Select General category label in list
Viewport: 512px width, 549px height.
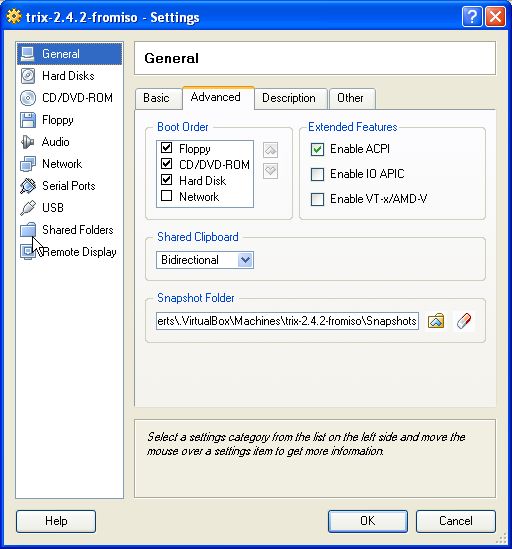coord(61,54)
